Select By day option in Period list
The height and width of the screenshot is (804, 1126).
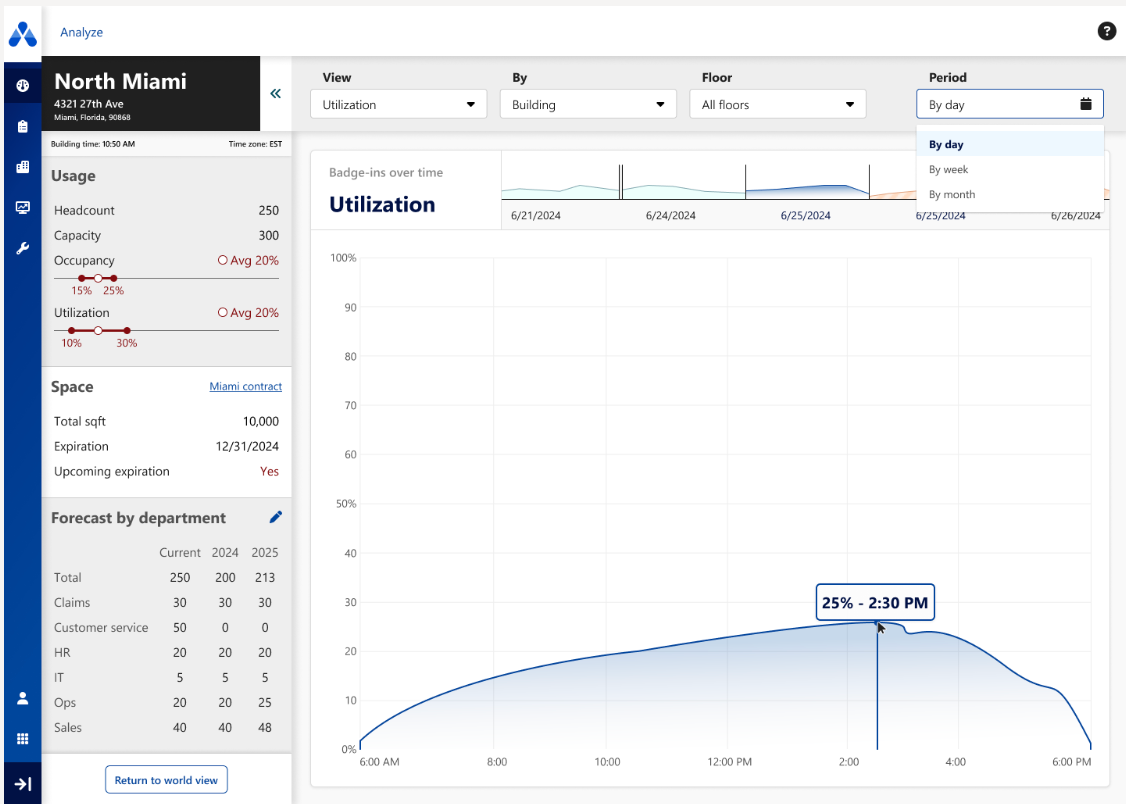(x=1010, y=144)
